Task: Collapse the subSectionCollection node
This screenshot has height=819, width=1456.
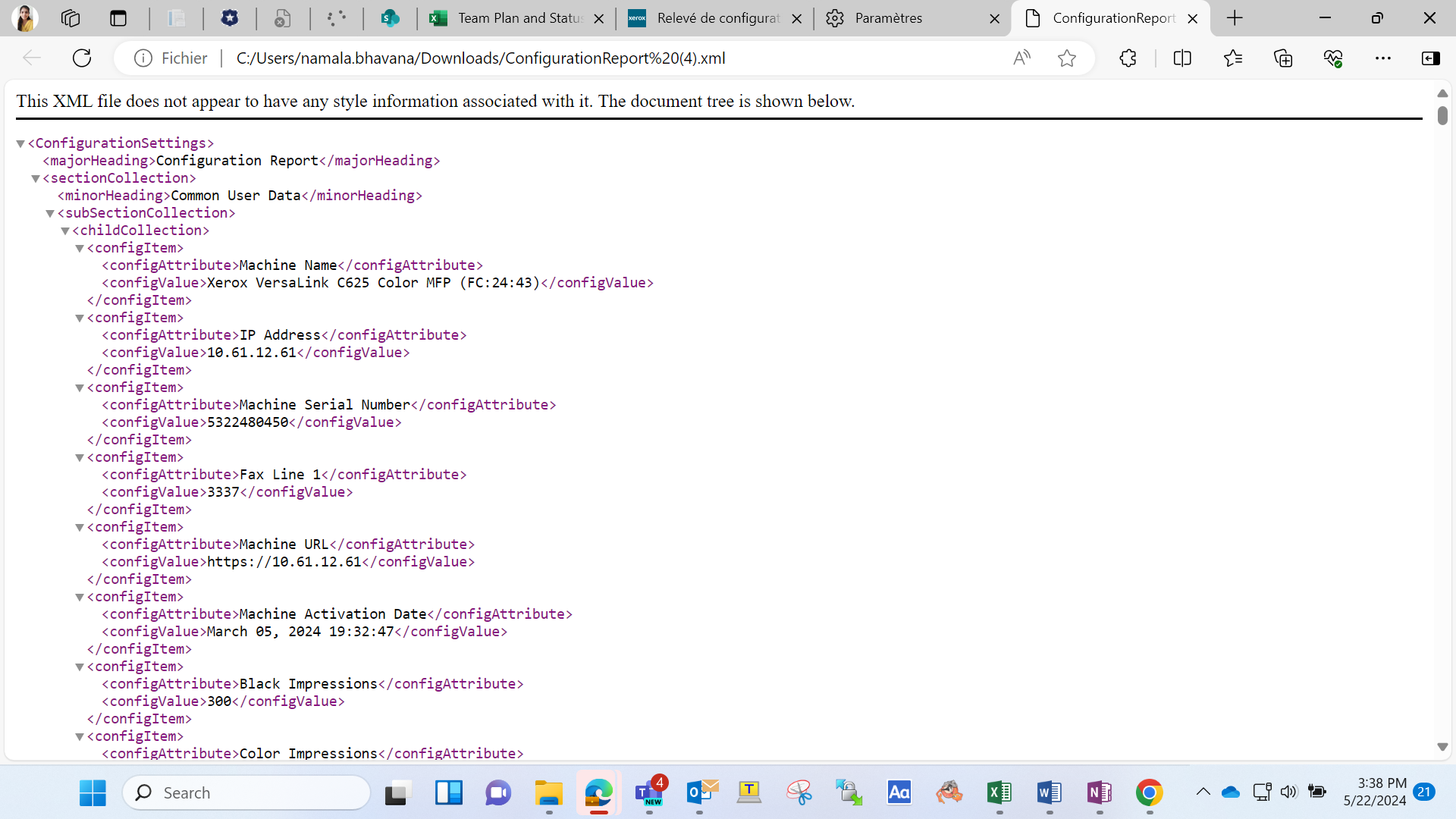Action: click(50, 213)
